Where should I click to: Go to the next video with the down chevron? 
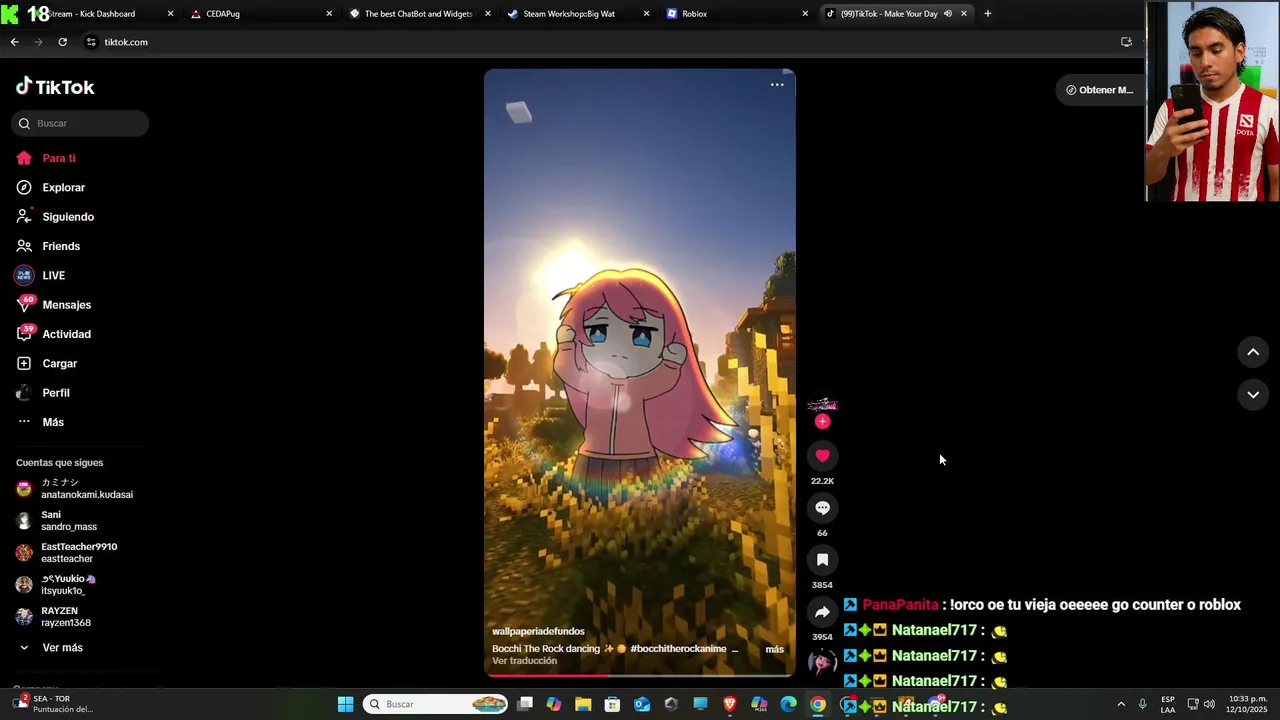pyautogui.click(x=1252, y=395)
